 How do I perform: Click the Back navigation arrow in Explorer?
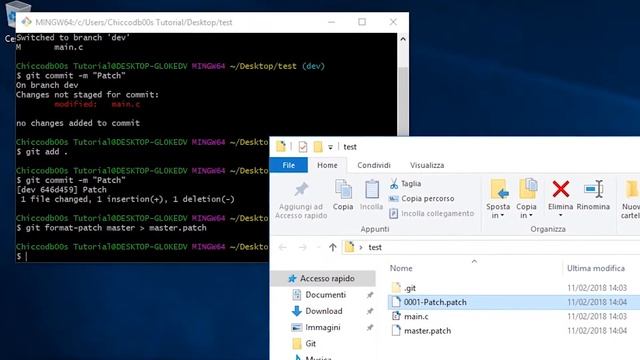click(x=282, y=247)
